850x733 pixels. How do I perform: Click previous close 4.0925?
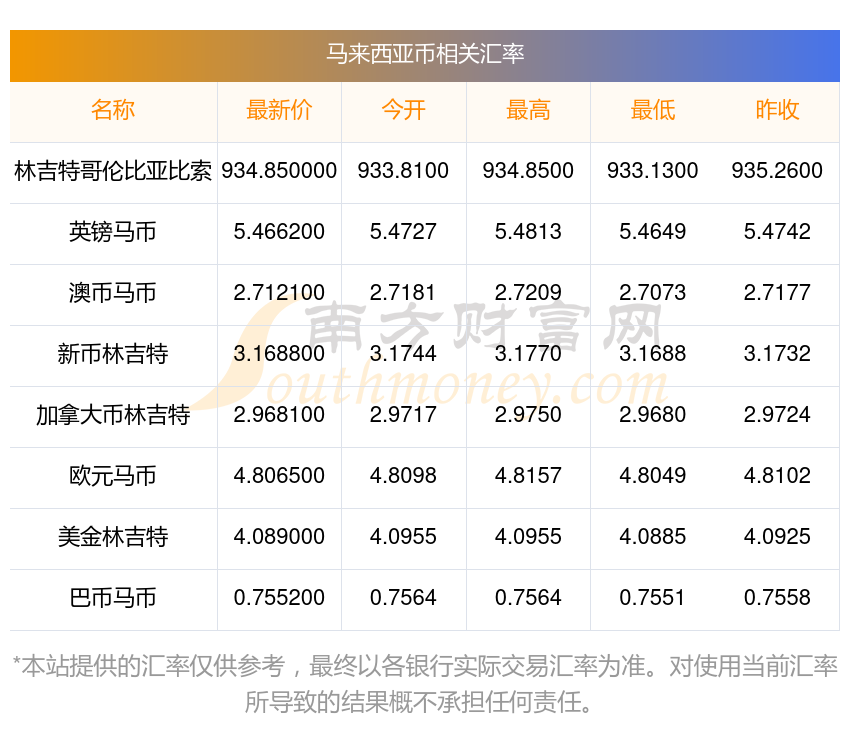tap(777, 537)
